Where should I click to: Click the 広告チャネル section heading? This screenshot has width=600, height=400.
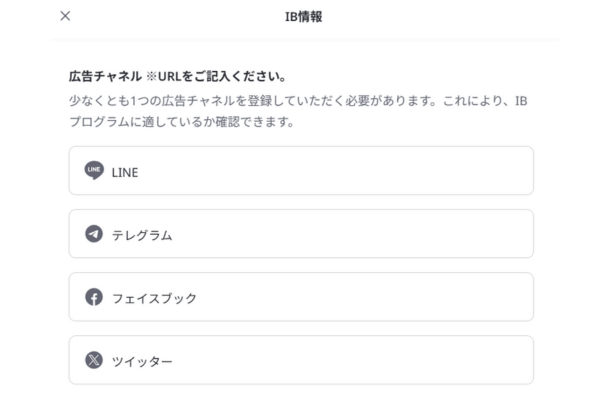pos(105,77)
